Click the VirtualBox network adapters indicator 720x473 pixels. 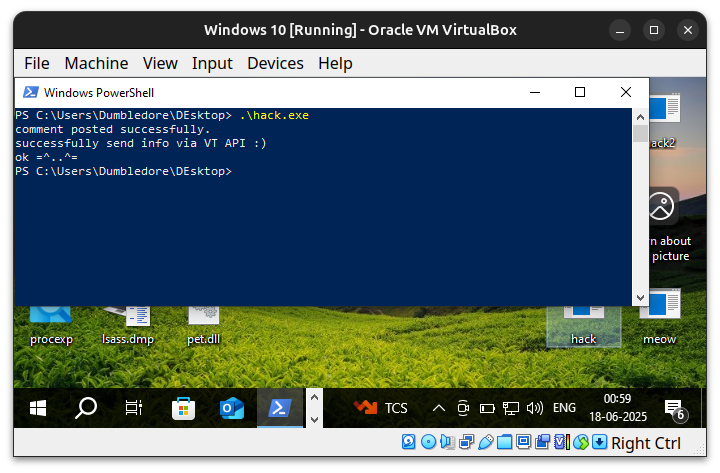pos(467,442)
